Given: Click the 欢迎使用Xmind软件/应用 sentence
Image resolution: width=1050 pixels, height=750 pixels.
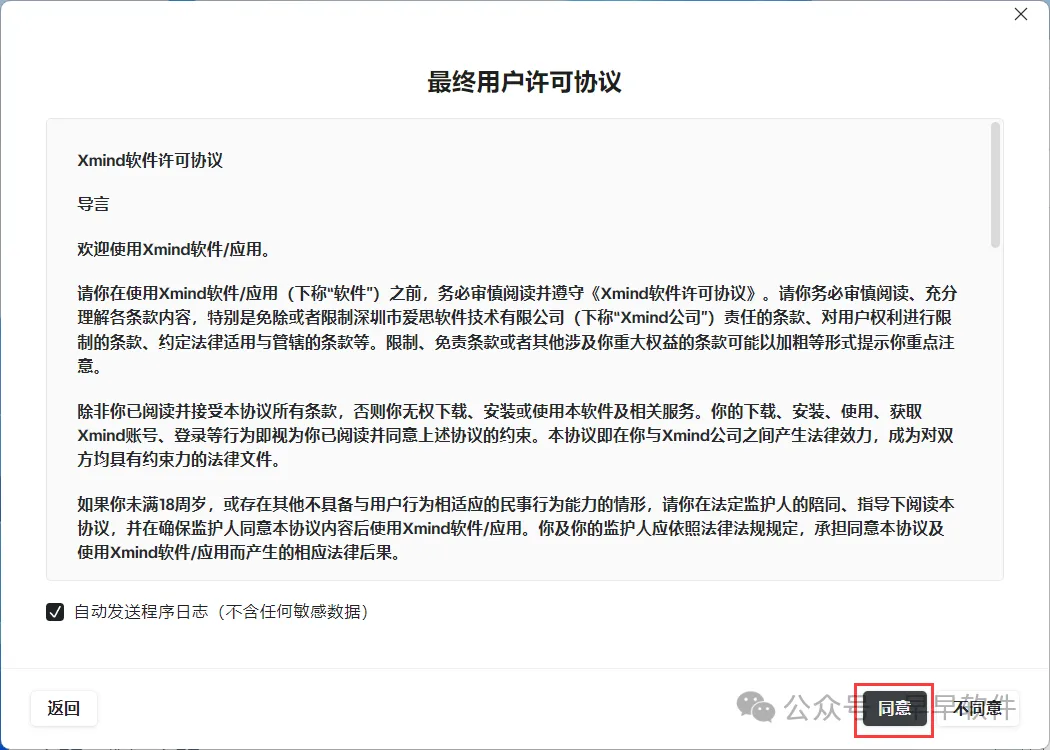Looking at the screenshot, I should [x=174, y=249].
